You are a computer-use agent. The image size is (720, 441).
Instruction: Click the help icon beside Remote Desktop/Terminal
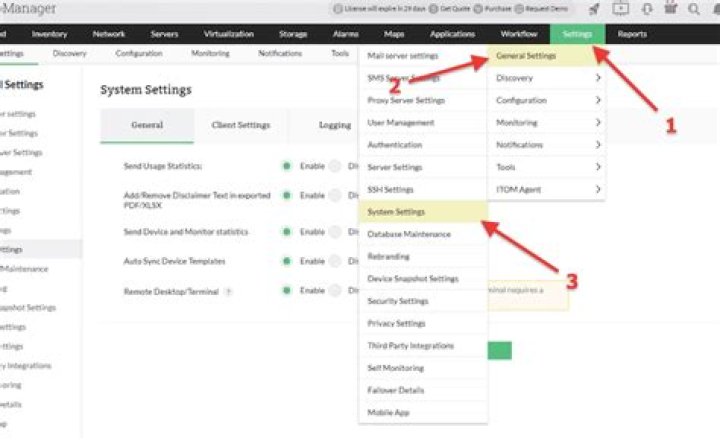(228, 292)
